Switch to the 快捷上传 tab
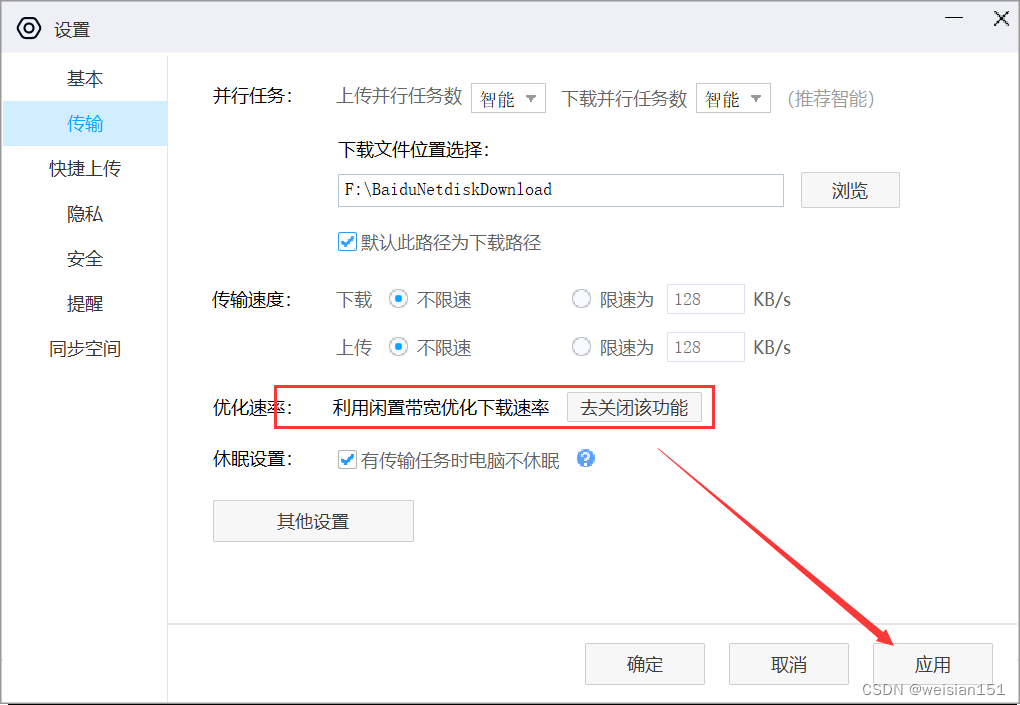 tap(85, 168)
